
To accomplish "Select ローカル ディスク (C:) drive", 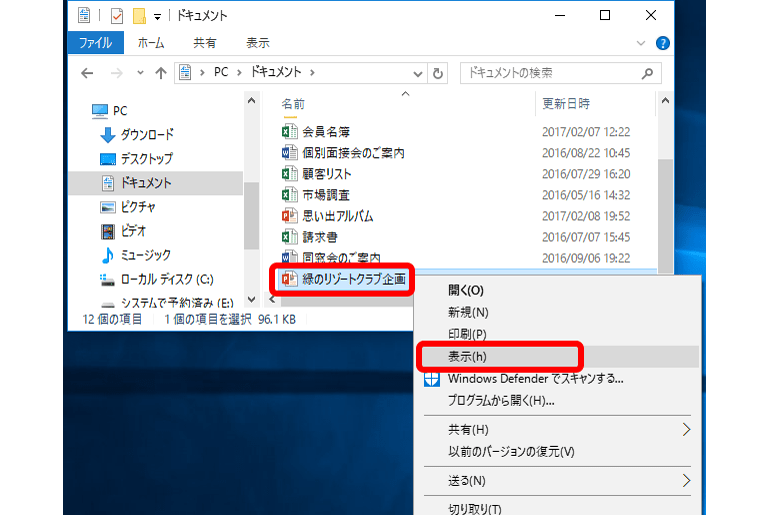I will point(157,280).
